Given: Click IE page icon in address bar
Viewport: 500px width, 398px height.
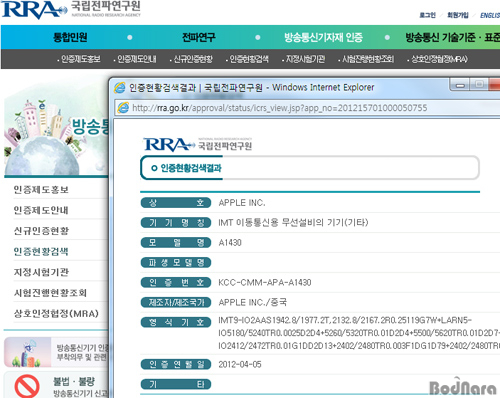Looking at the screenshot, I should click(123, 108).
